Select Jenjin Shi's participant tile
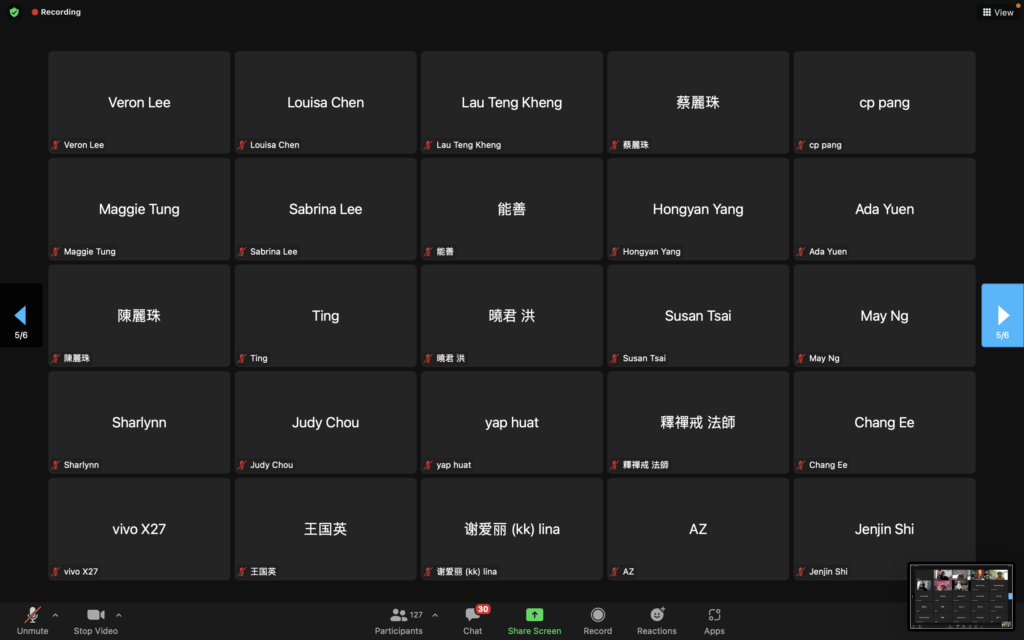The height and width of the screenshot is (640, 1024). click(884, 529)
